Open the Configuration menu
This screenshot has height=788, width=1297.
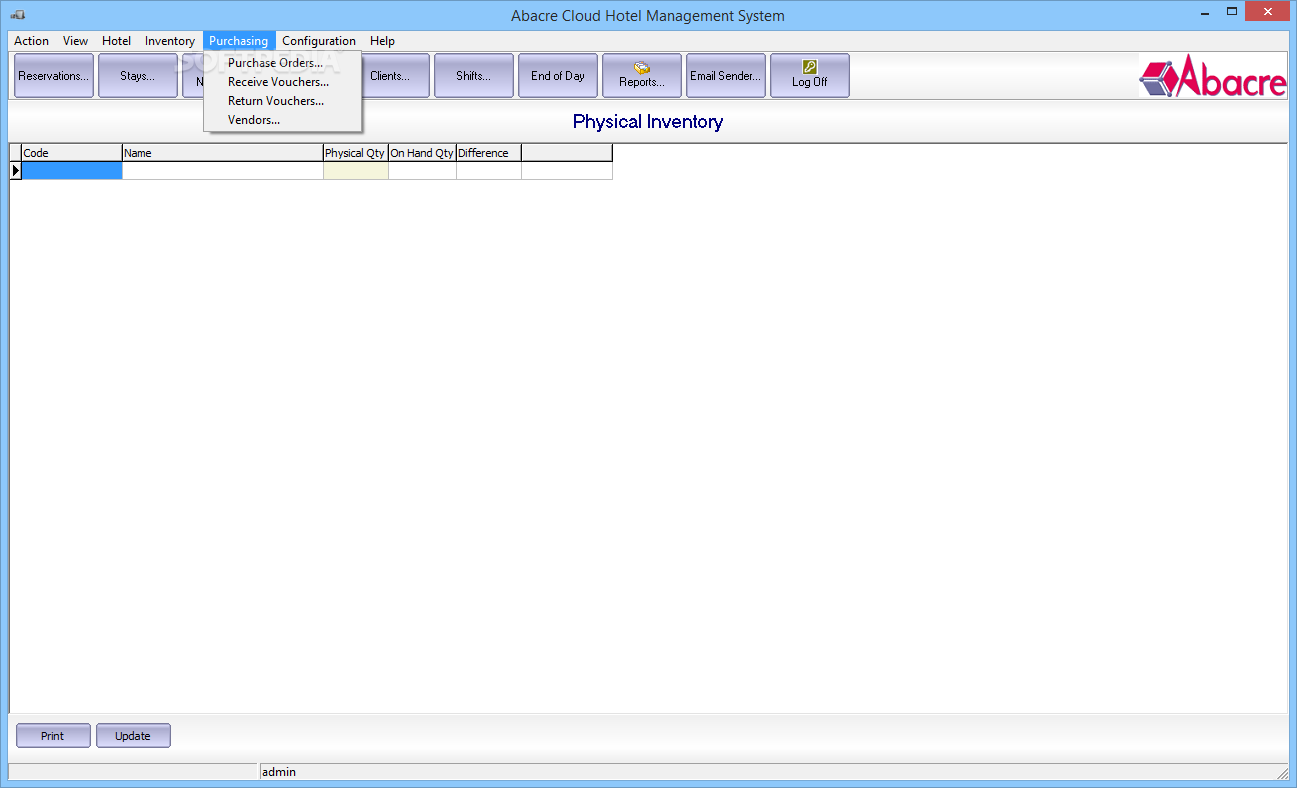click(x=319, y=41)
